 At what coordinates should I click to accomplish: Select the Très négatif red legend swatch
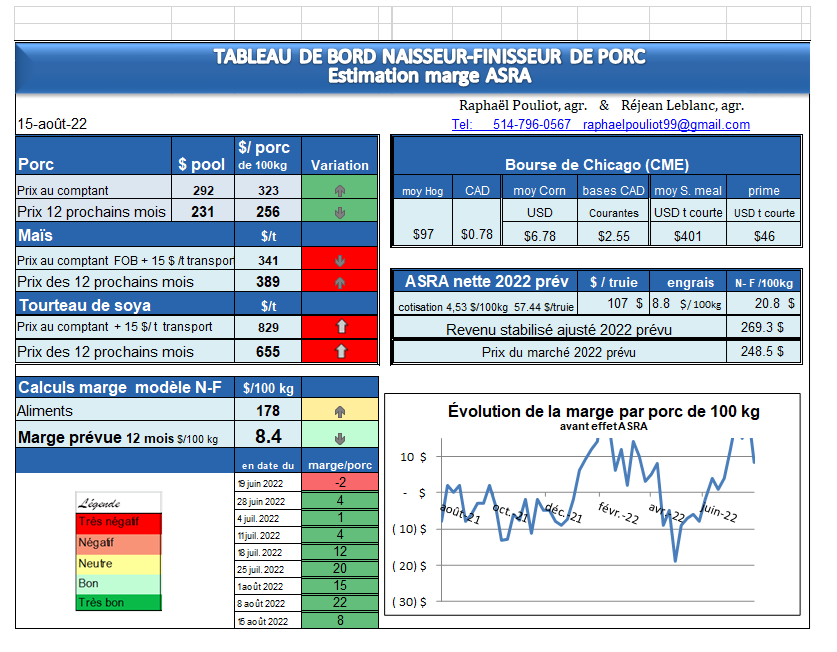tap(119, 523)
